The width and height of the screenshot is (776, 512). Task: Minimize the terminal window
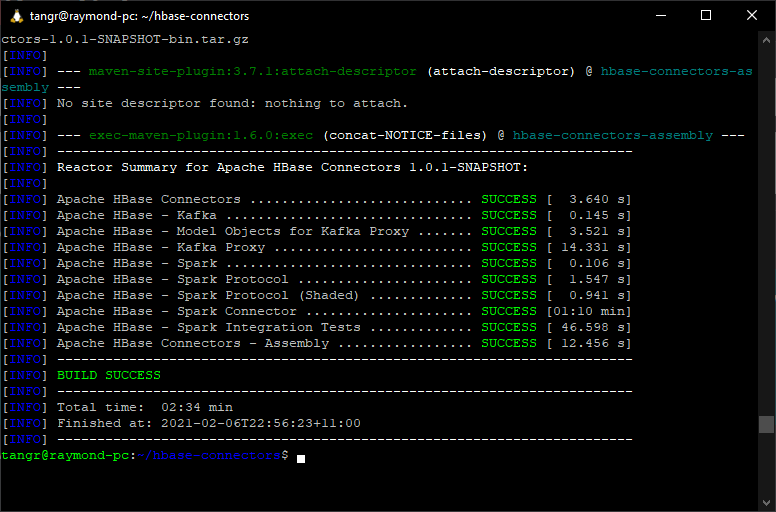[661, 15]
